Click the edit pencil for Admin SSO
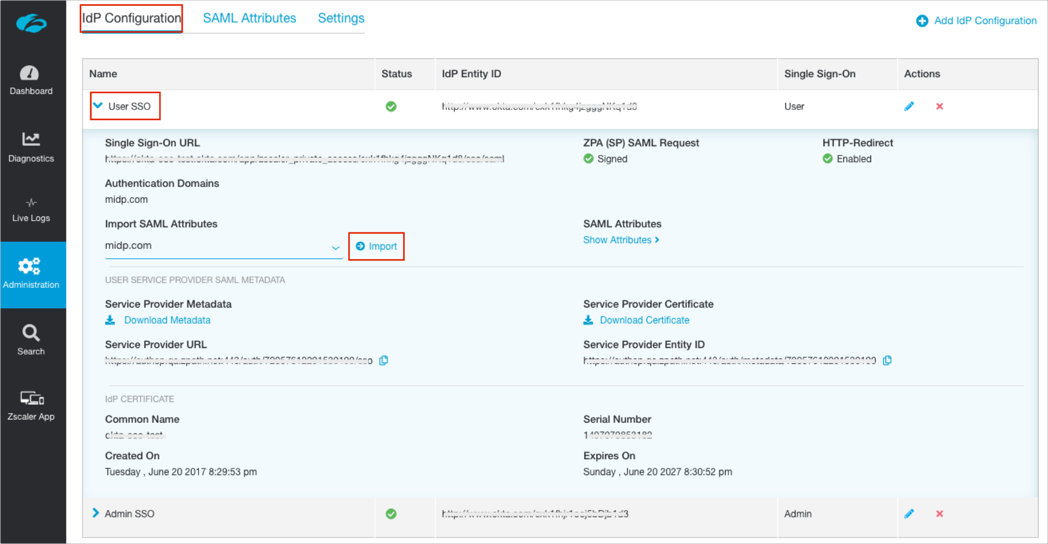This screenshot has height=544, width=1048. (x=909, y=514)
